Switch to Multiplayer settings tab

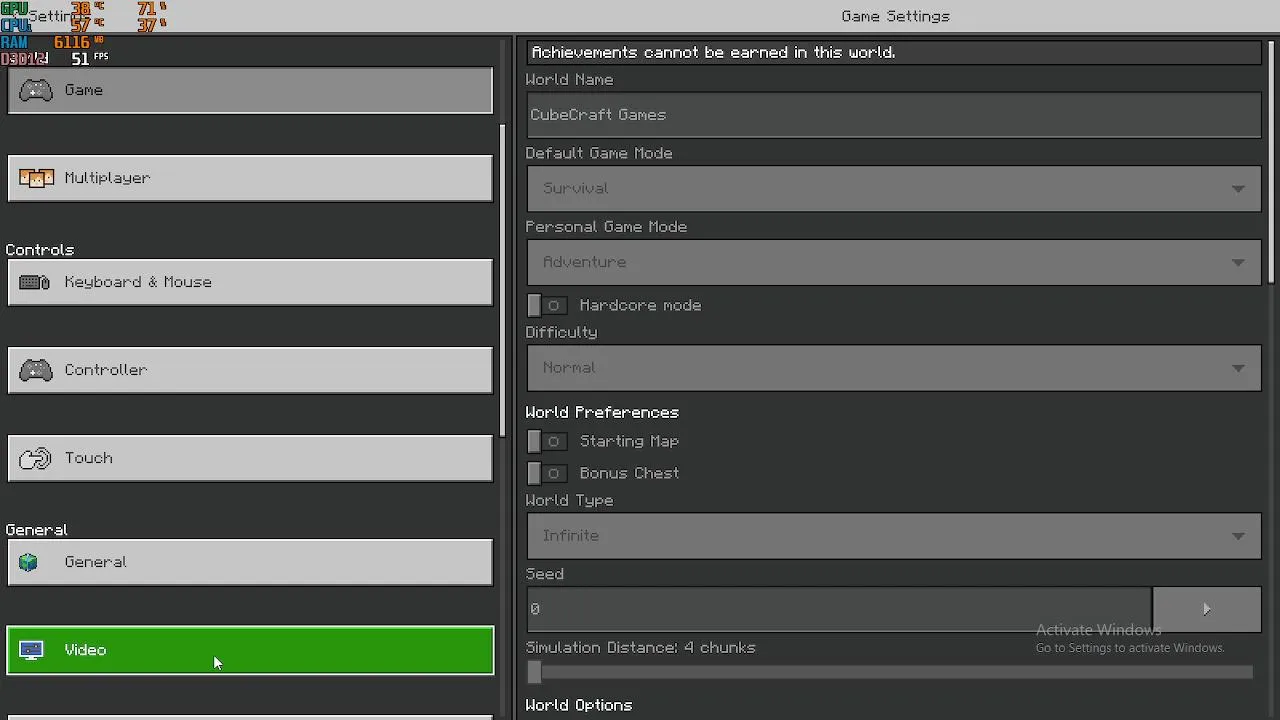click(250, 178)
